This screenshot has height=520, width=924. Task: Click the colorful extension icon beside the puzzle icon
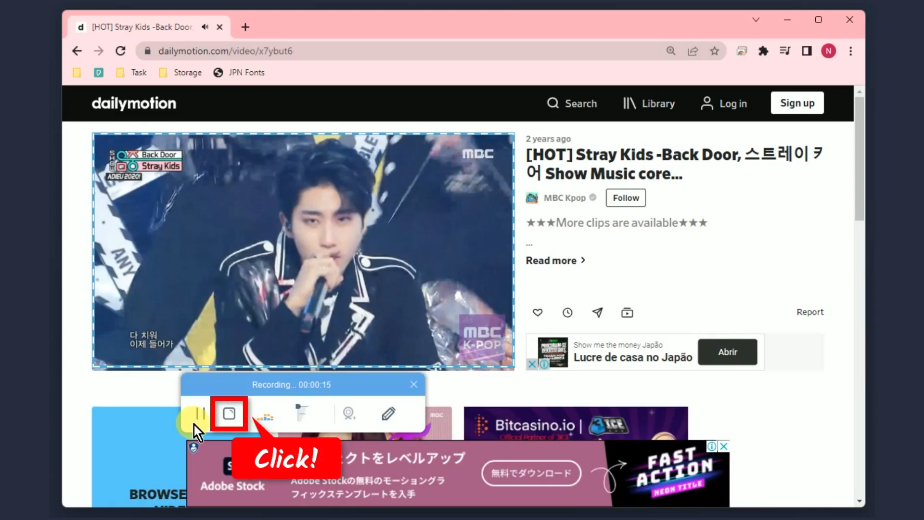[x=741, y=51]
